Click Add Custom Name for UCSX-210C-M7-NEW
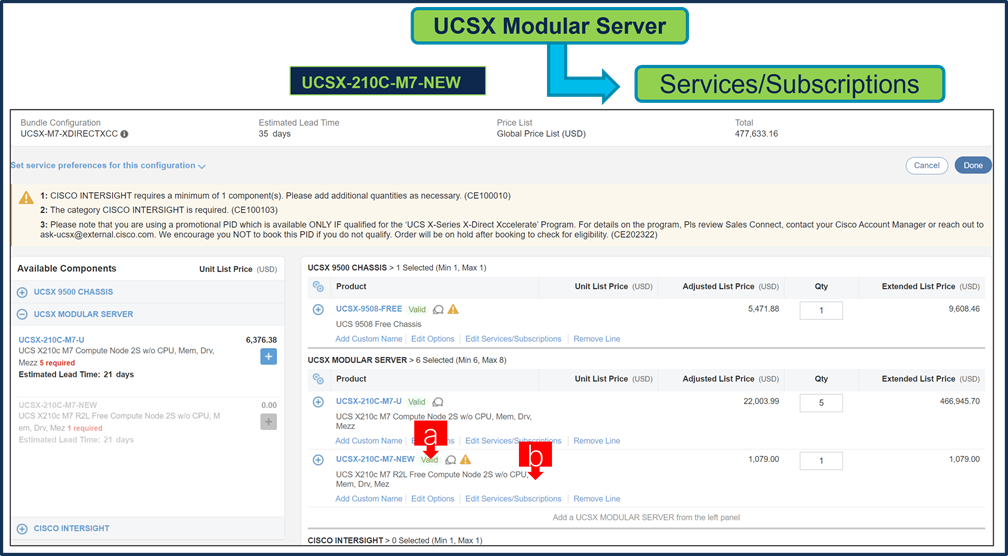 tap(369, 499)
